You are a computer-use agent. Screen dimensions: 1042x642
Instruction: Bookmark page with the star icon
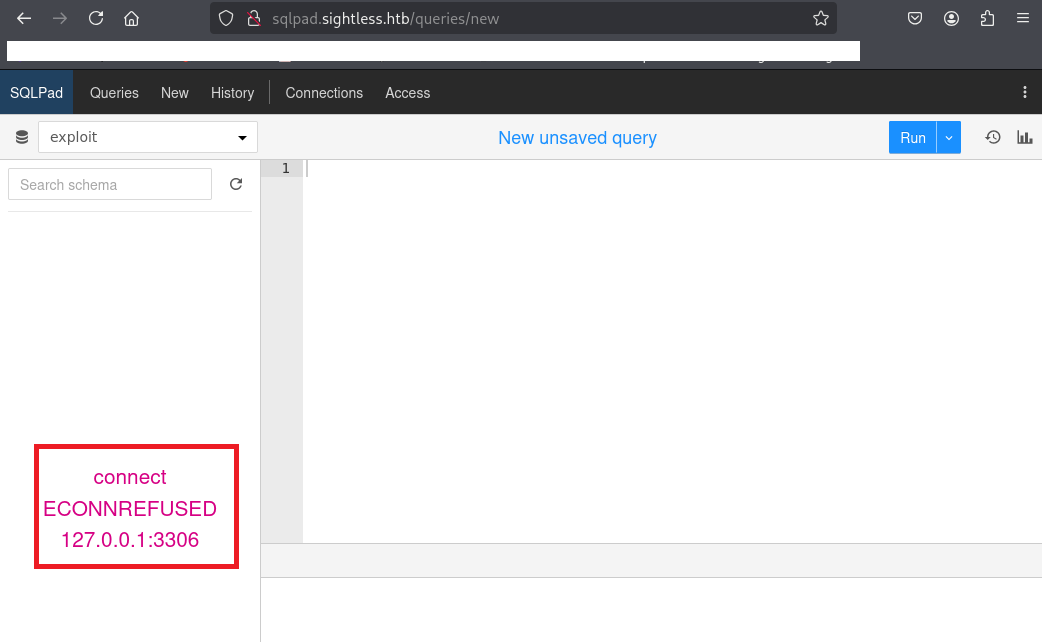(x=820, y=18)
